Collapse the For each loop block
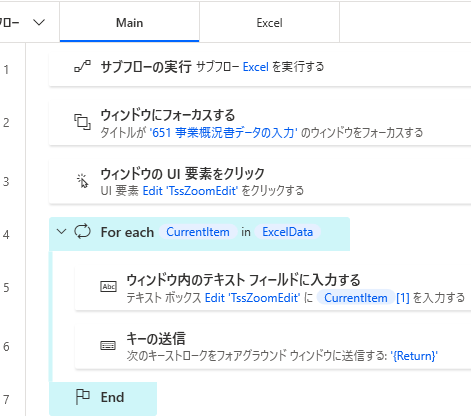 coord(61,231)
